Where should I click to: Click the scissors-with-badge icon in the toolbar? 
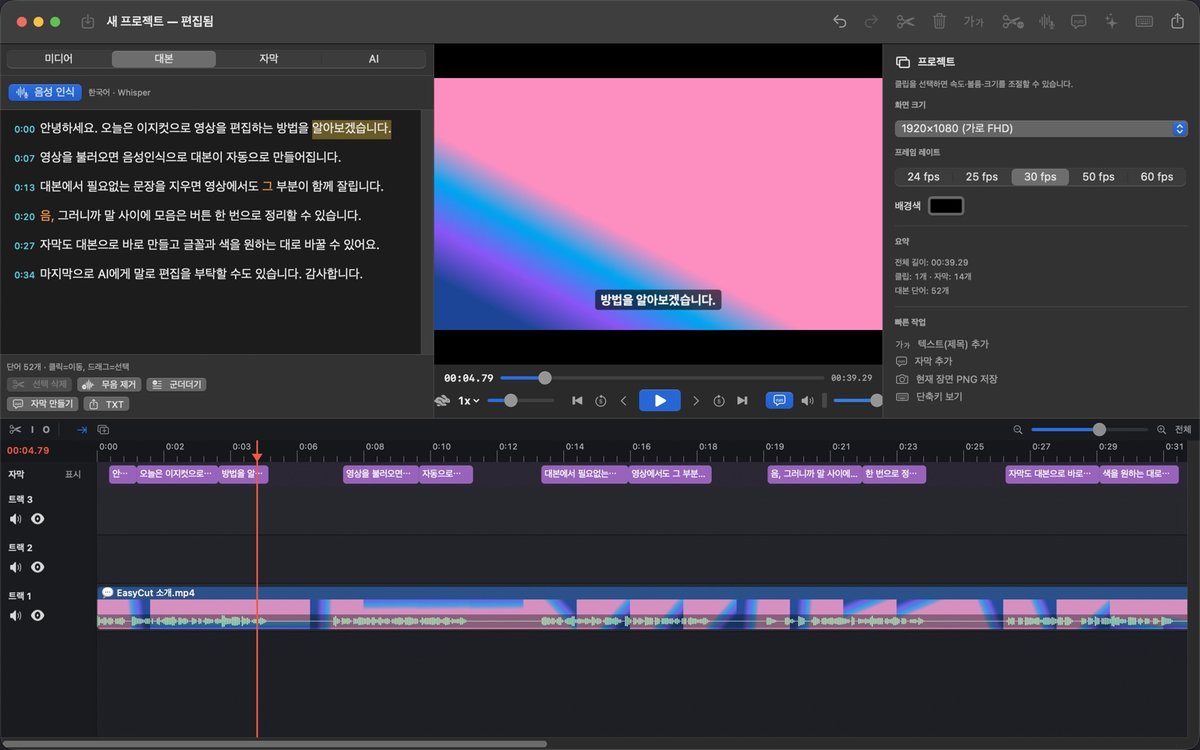pyautogui.click(x=1012, y=21)
